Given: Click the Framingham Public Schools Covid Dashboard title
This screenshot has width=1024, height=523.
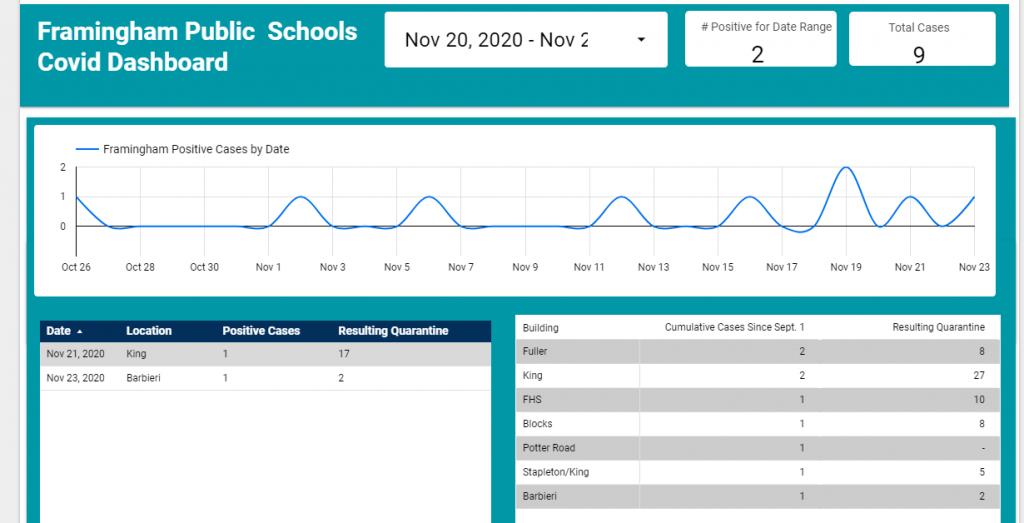Looking at the screenshot, I should 197,46.
